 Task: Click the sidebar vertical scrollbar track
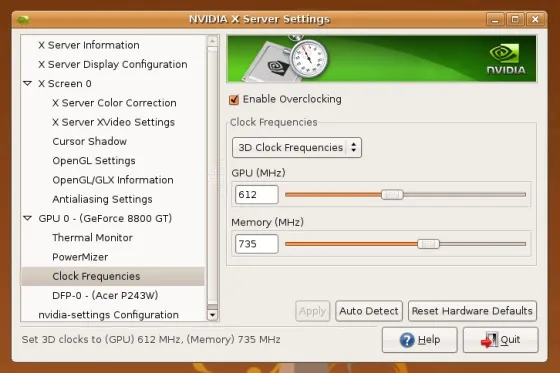[x=212, y=178]
